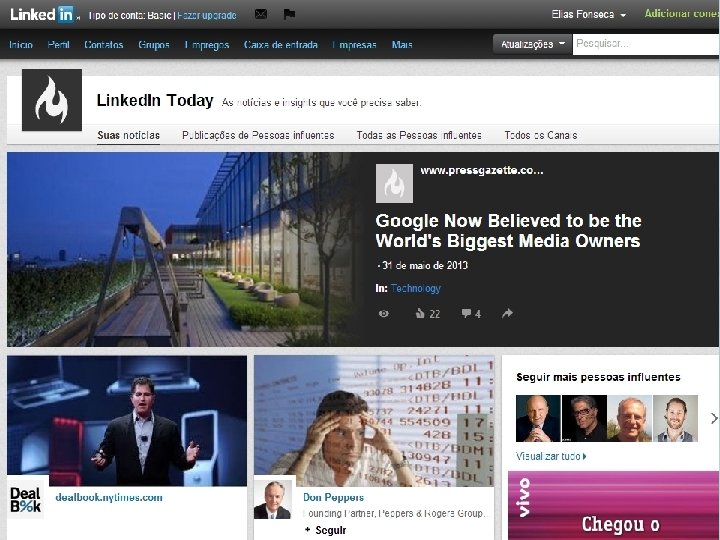Open the Mais navigation menu
720x540 pixels.
(402, 45)
